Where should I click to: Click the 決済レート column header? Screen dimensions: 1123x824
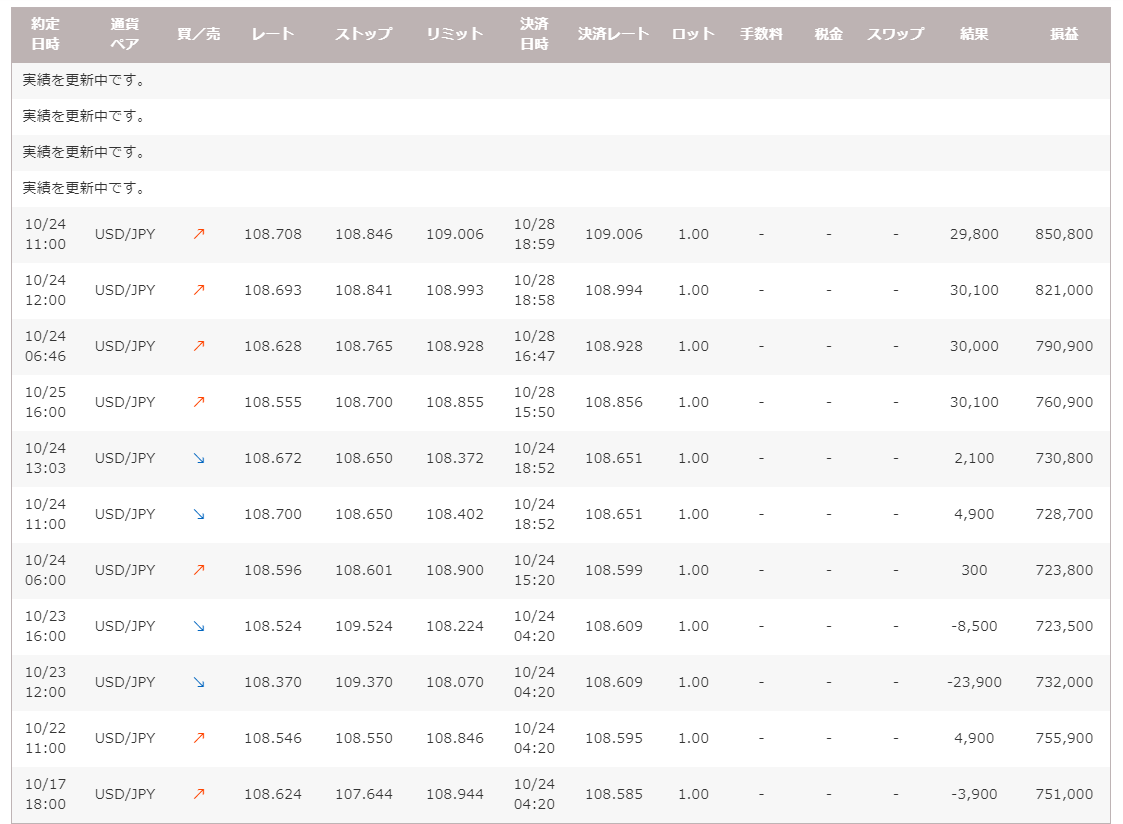pyautogui.click(x=614, y=34)
